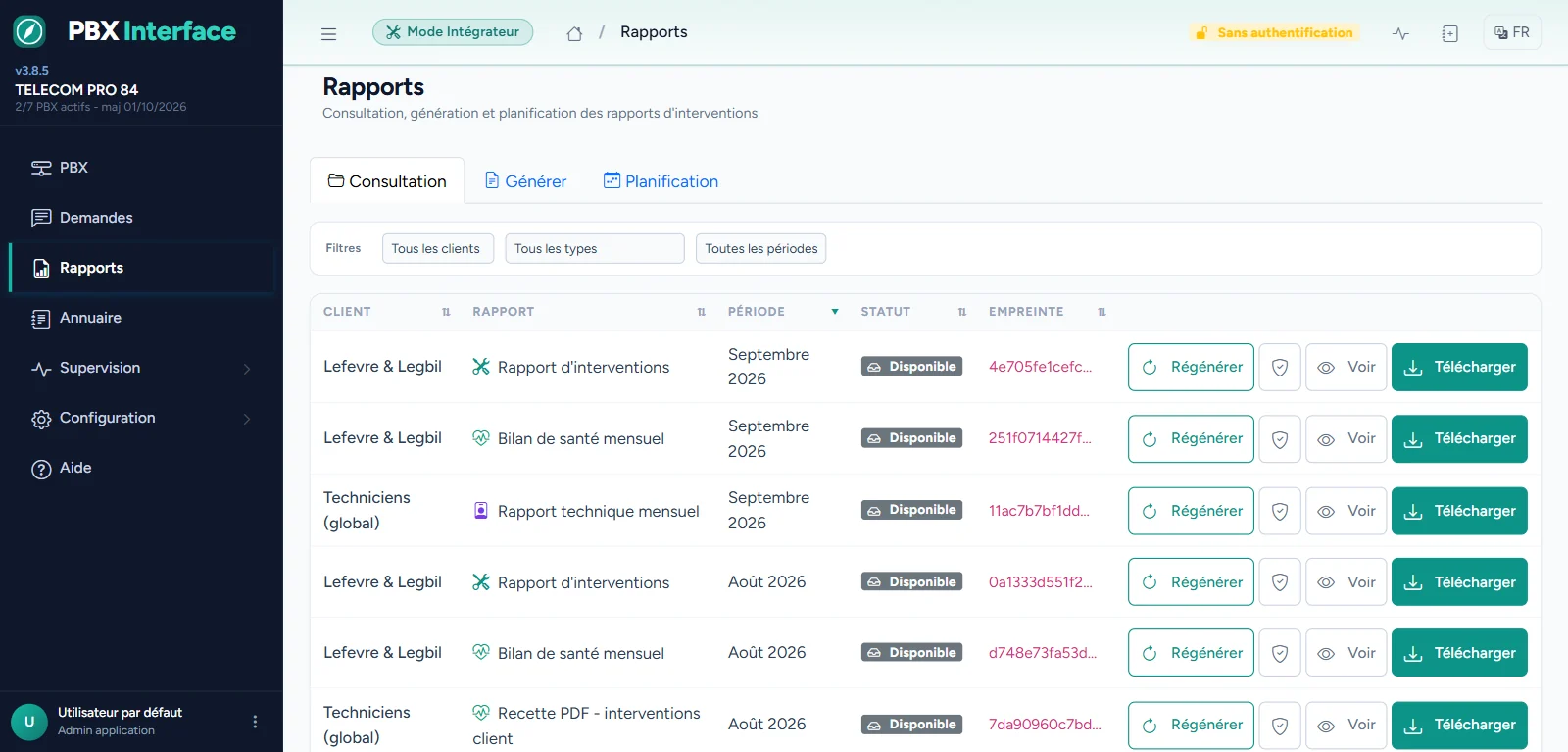
Task: Open Demandes in the sidebar
Action: 142,218
